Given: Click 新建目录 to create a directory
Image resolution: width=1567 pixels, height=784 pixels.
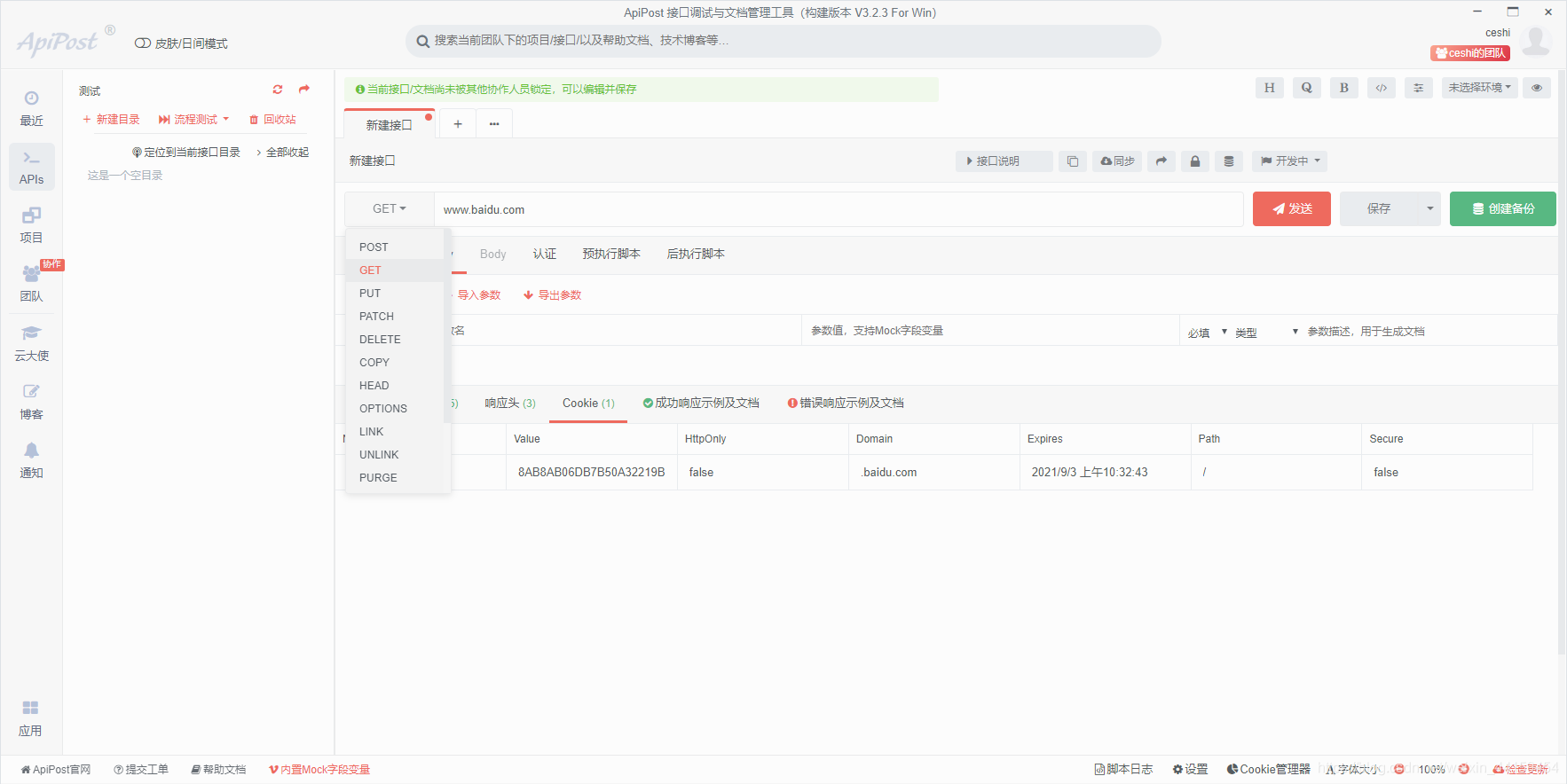Looking at the screenshot, I should [x=111, y=120].
